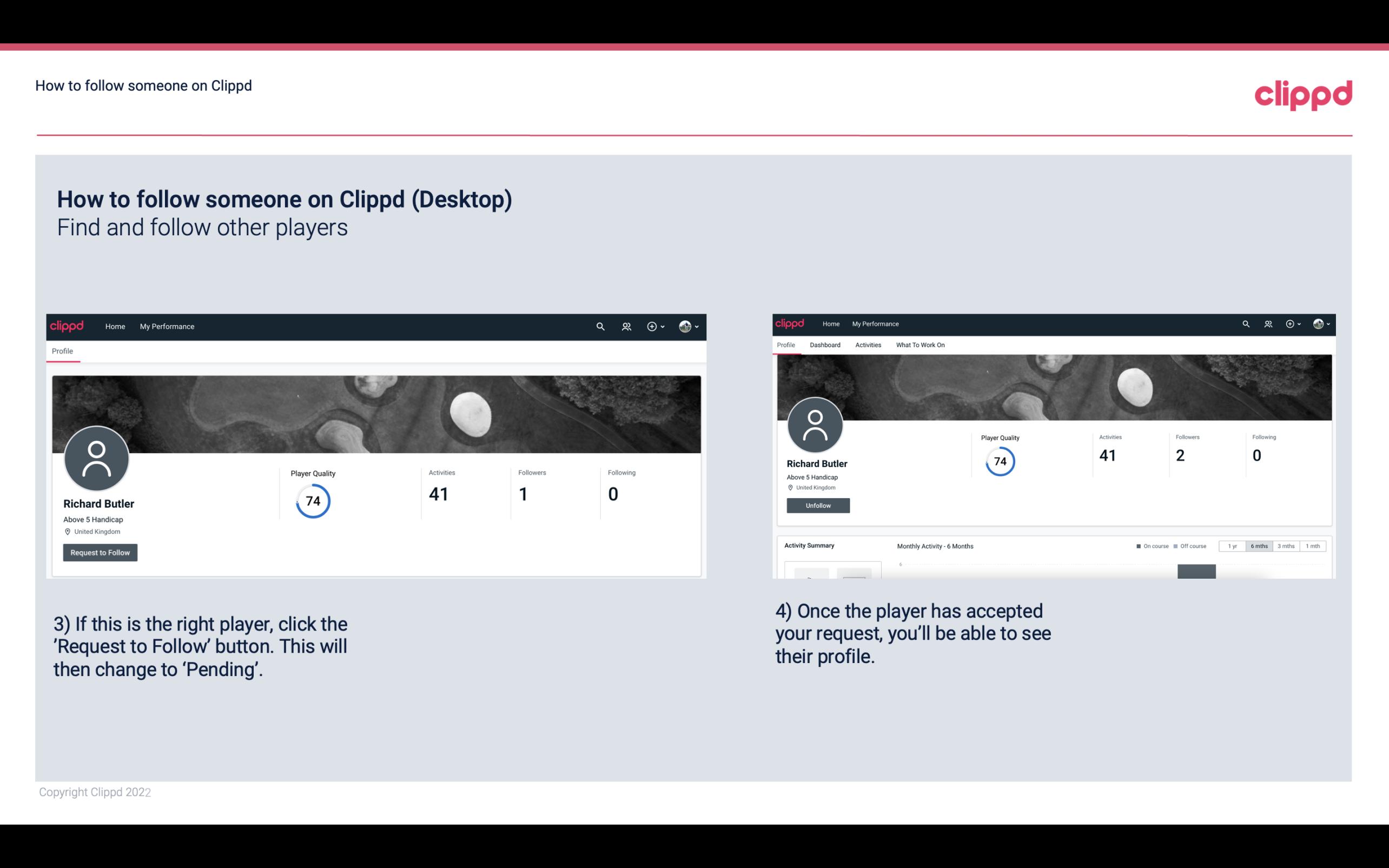Click the Player Quality score '74' circle
This screenshot has height=868, width=1389.
tap(312, 501)
